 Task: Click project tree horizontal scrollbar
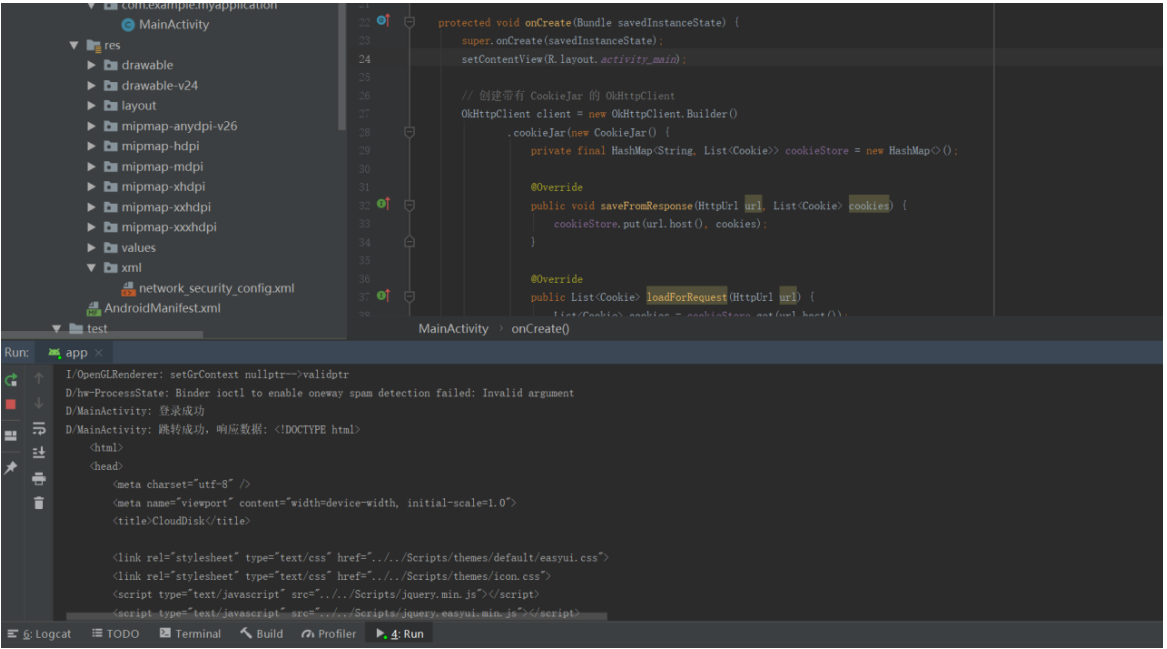[103, 335]
